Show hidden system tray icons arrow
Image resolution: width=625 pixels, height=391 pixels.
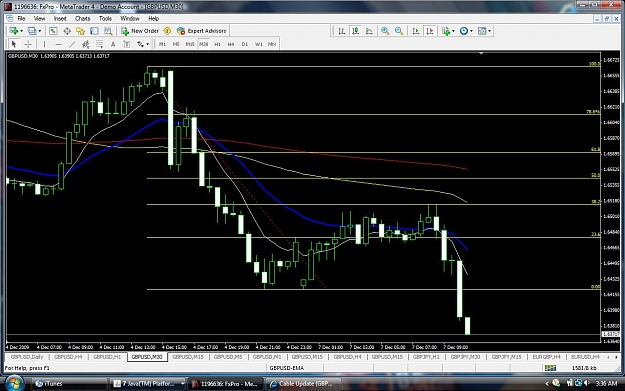(546, 383)
